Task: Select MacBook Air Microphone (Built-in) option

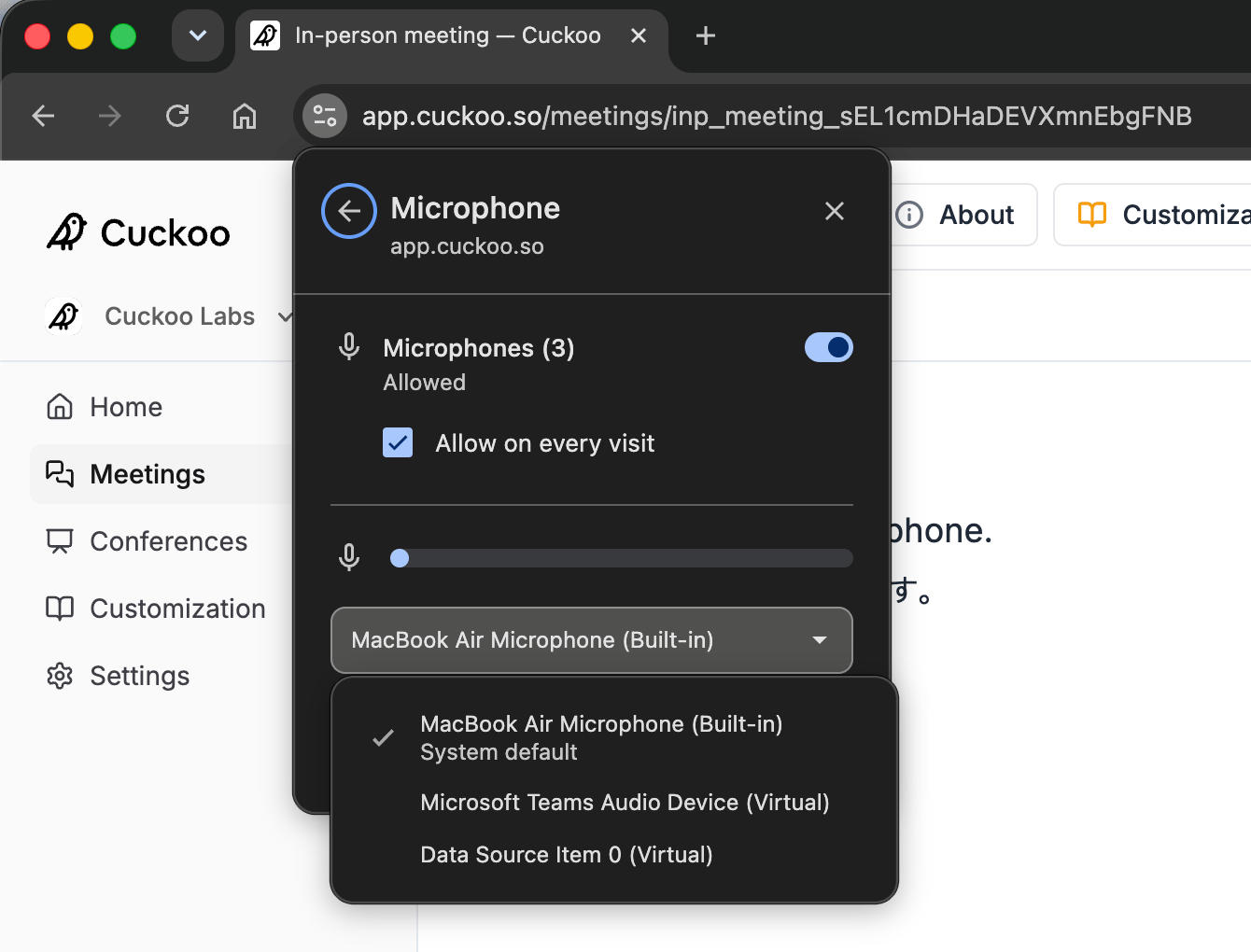Action: [x=614, y=737]
